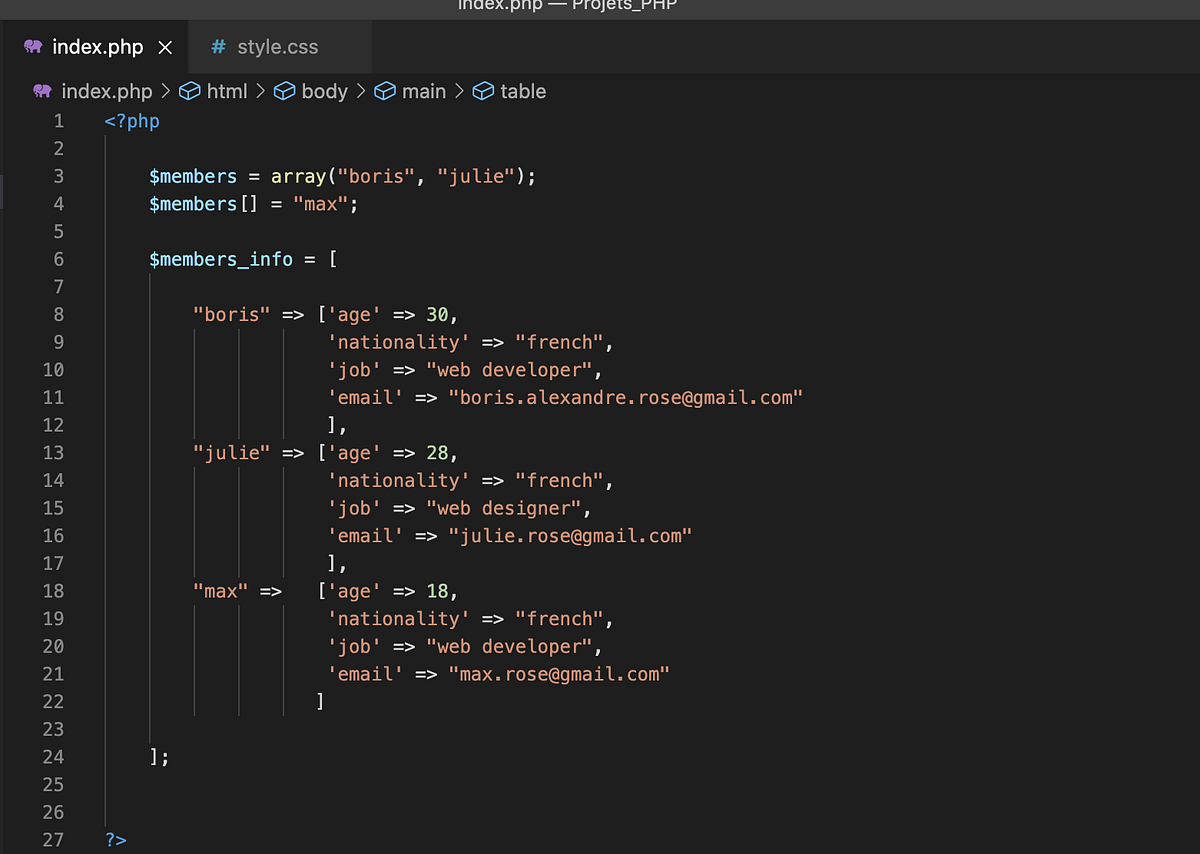This screenshot has width=1200, height=854.
Task: Select the index.php editor tab
Action: pos(97,46)
